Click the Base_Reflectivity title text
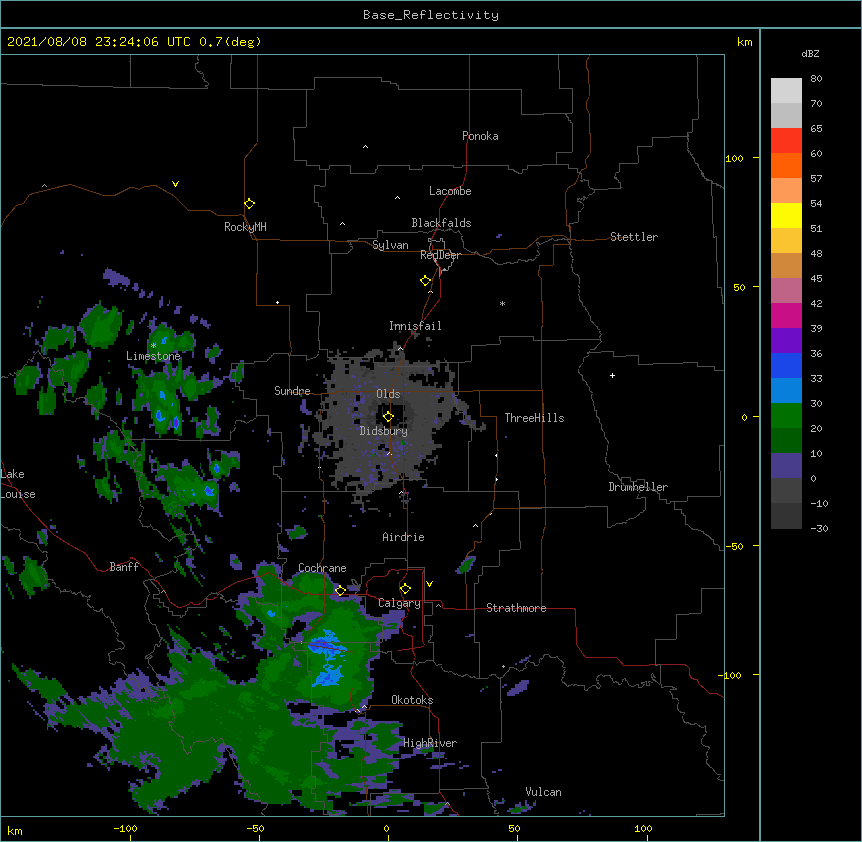Viewport: 862px width, 842px height. (431, 15)
